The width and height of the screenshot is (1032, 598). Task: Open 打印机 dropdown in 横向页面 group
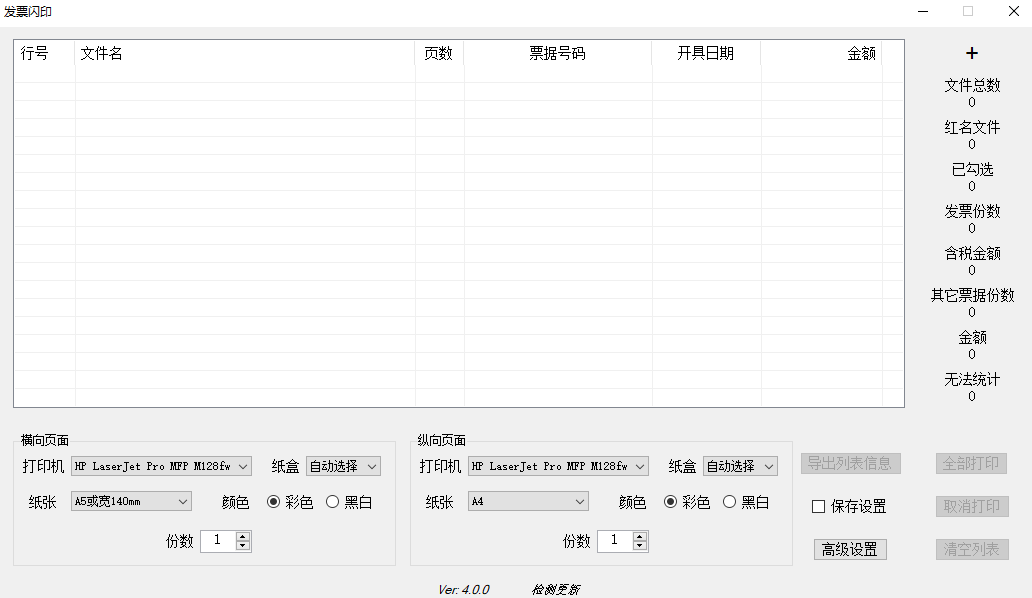pos(161,466)
